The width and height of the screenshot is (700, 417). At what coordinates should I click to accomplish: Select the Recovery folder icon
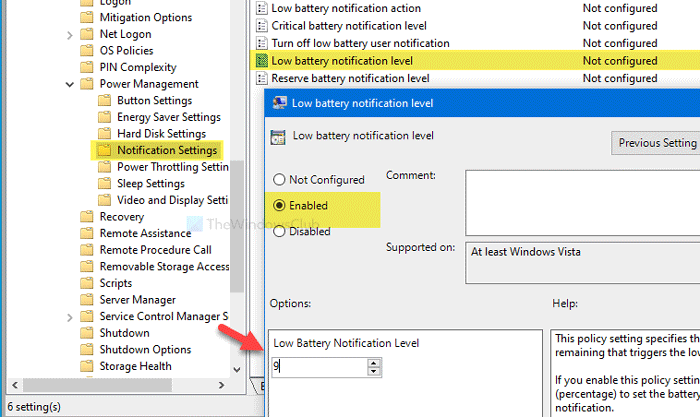click(87, 216)
